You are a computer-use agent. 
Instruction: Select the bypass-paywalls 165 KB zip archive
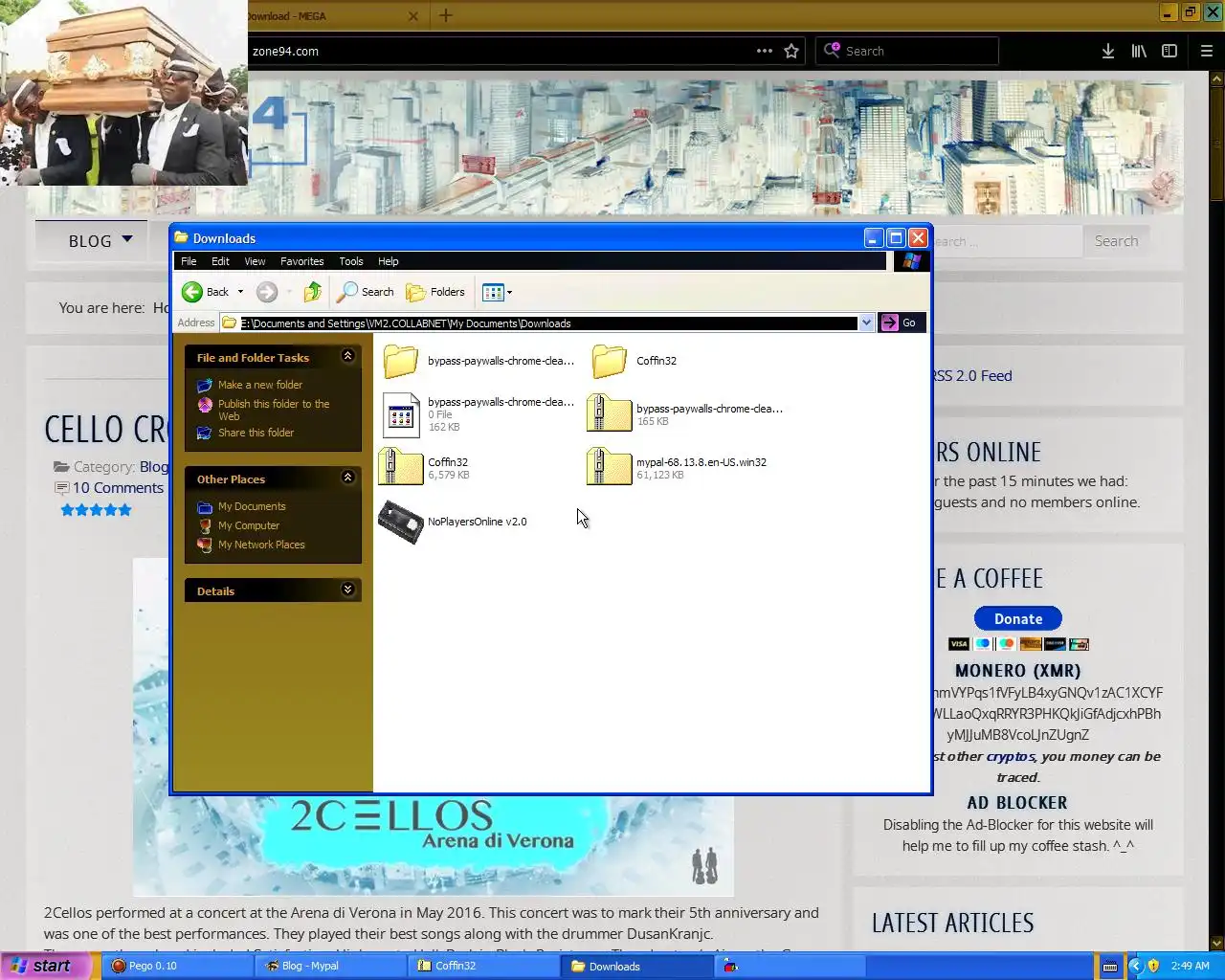[x=686, y=414]
